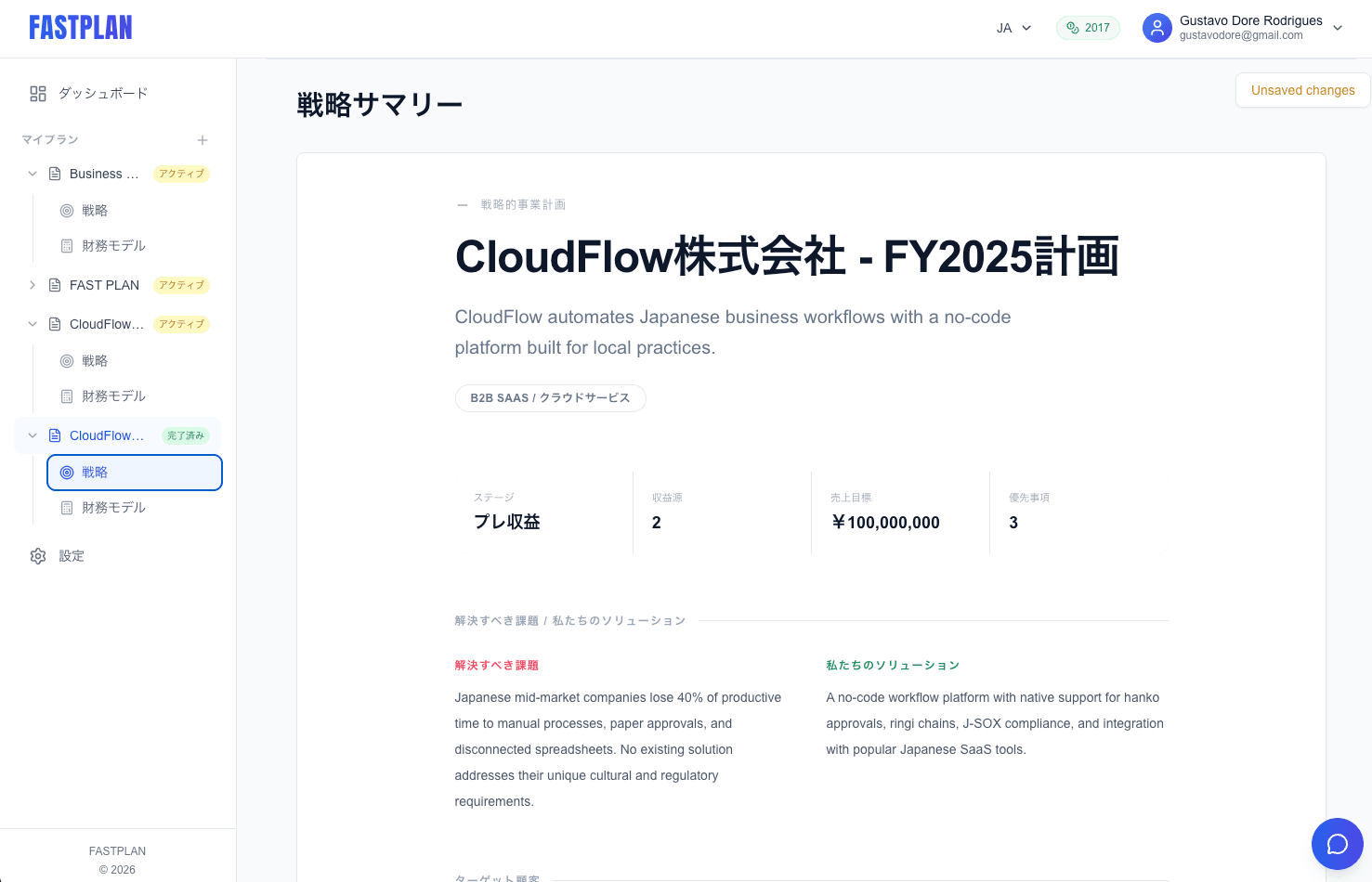Viewport: 1372px width, 882px height.
Task: Click financial model icon under Business plan
Action: click(67, 246)
